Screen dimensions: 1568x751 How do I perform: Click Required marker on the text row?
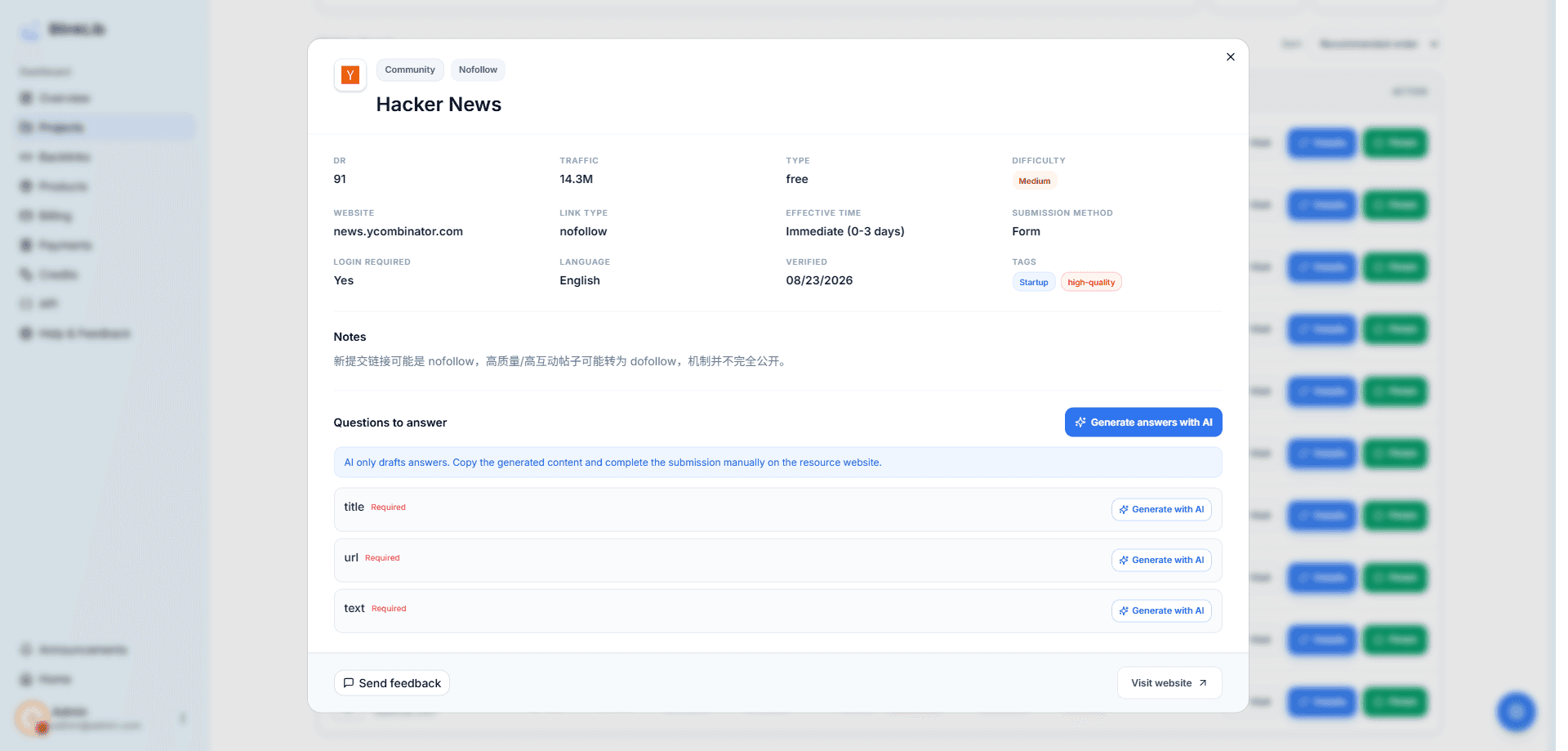click(389, 609)
